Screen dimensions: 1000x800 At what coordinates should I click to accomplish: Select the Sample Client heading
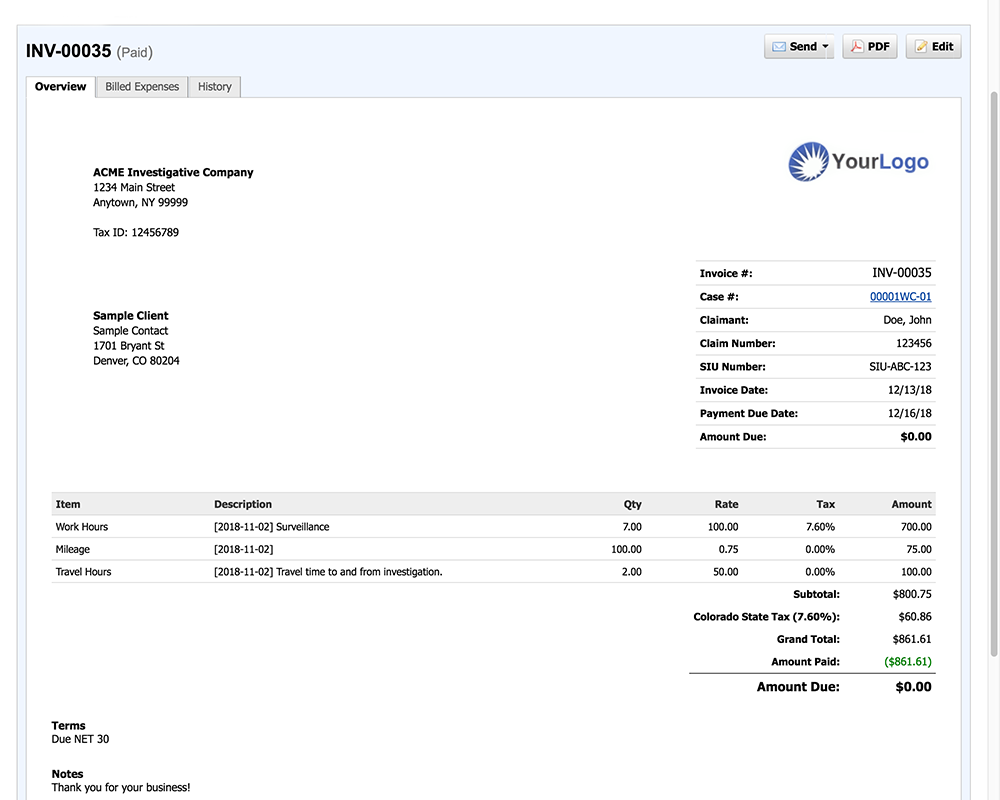[131, 316]
